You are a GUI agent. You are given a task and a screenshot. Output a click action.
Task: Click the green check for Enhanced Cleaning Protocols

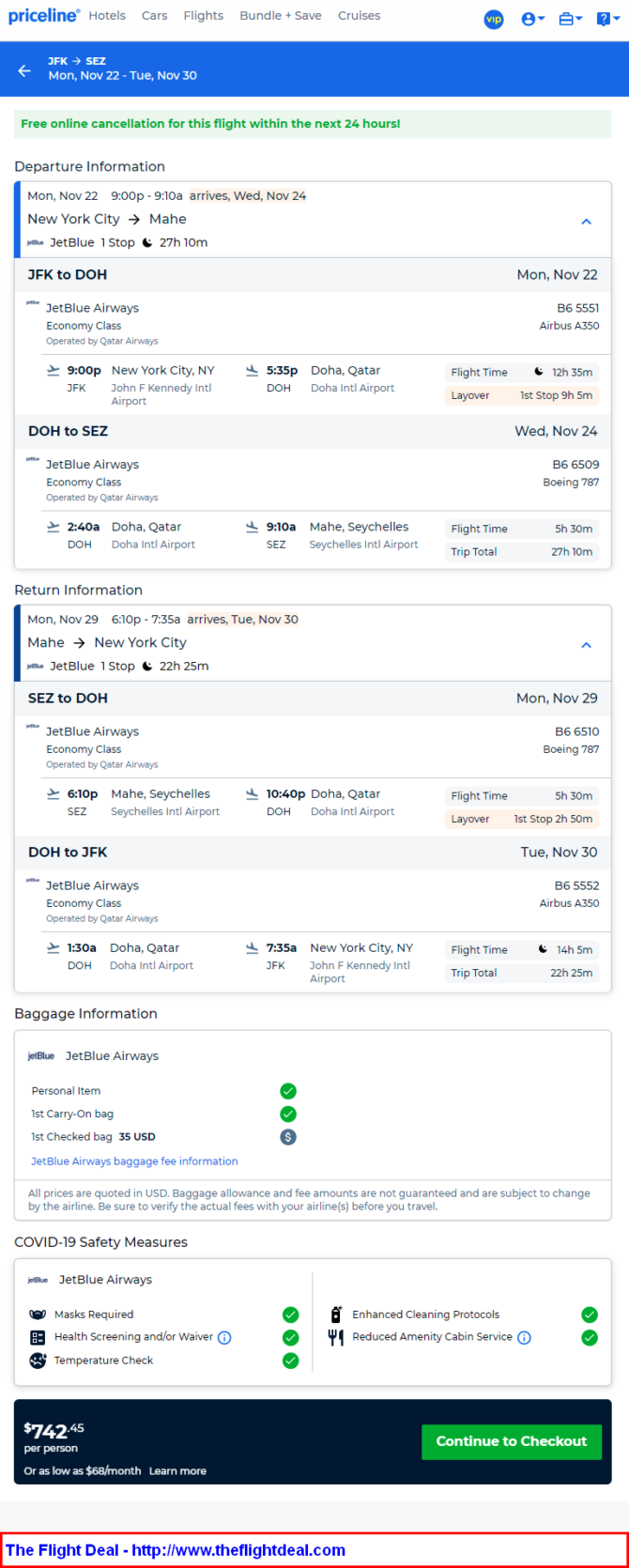pos(590,1314)
